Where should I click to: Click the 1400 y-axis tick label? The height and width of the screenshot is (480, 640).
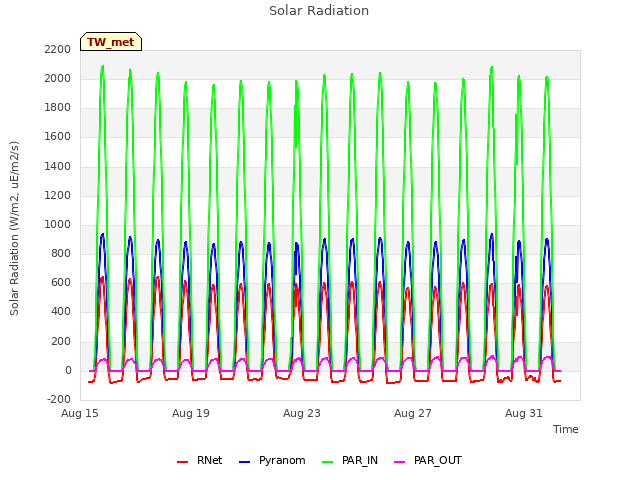coord(58,167)
